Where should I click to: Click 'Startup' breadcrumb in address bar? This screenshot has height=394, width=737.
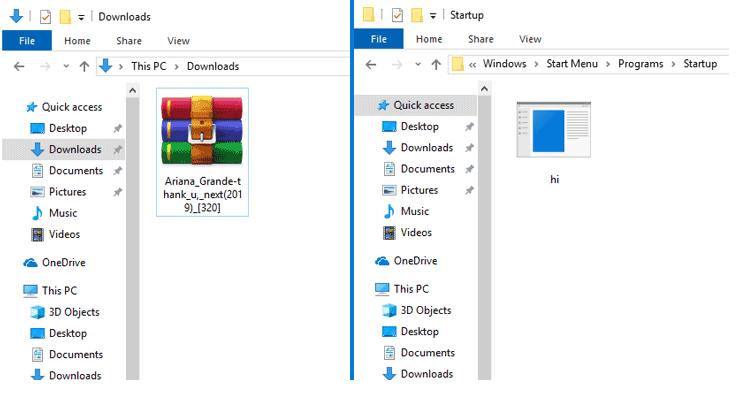(x=700, y=64)
